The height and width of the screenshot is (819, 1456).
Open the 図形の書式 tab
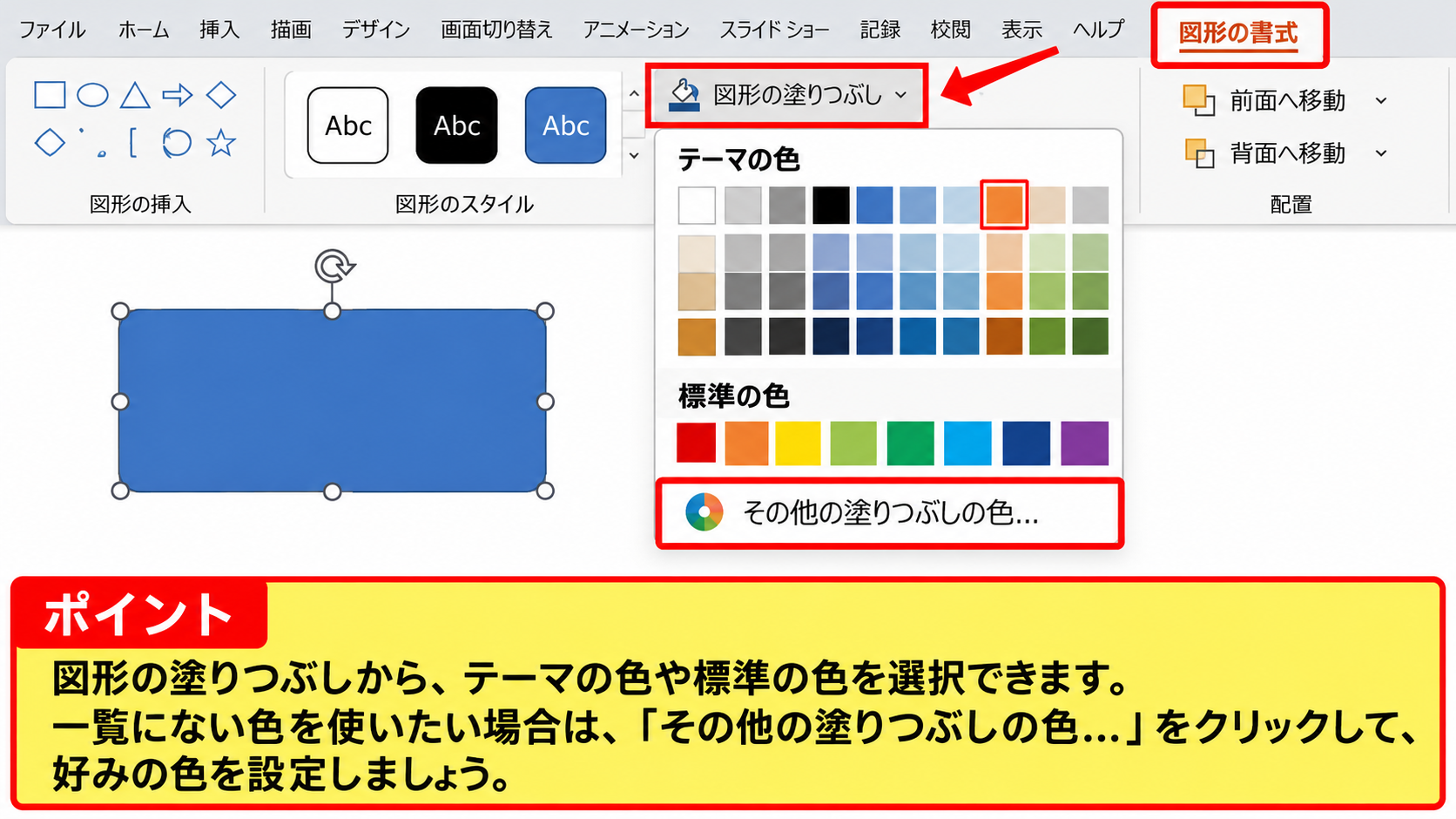[1238, 34]
